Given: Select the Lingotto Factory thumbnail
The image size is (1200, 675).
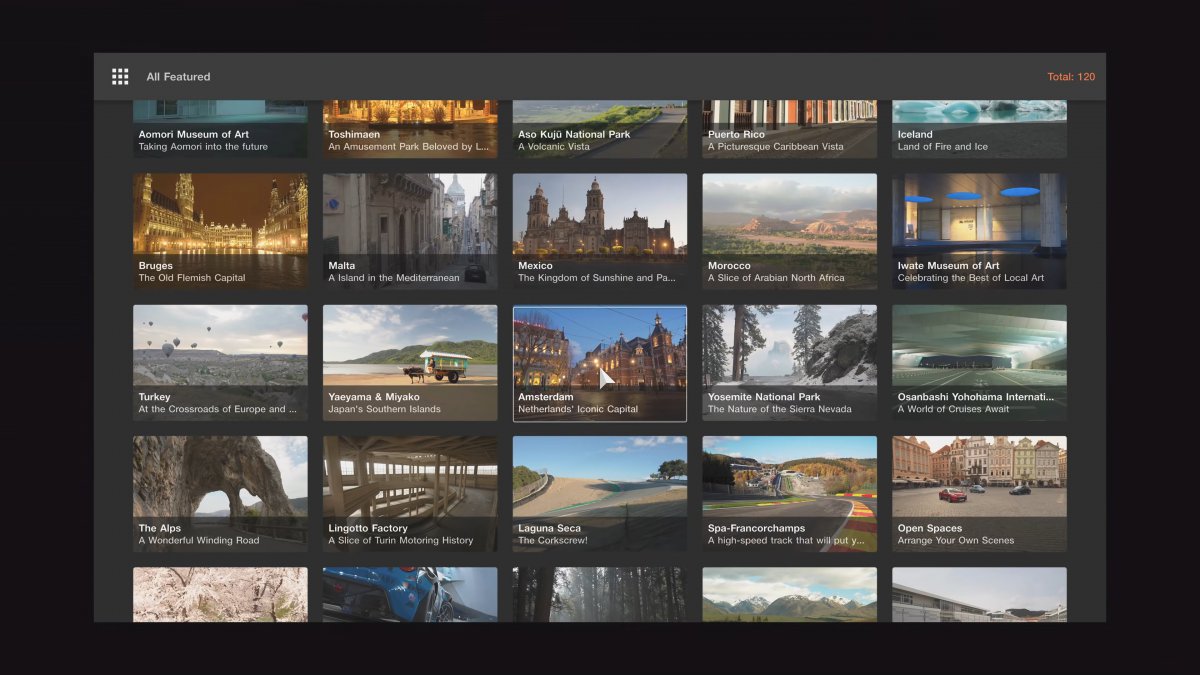Looking at the screenshot, I should (410, 494).
